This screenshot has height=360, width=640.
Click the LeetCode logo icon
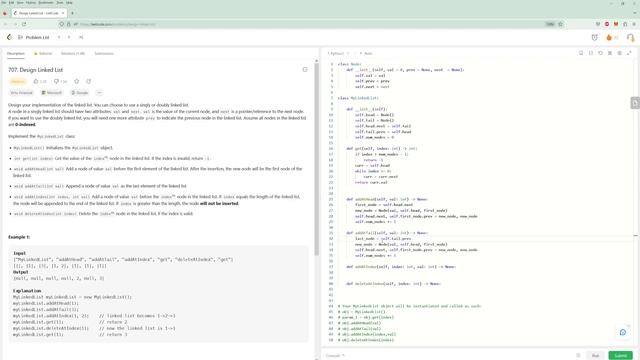[9, 37]
